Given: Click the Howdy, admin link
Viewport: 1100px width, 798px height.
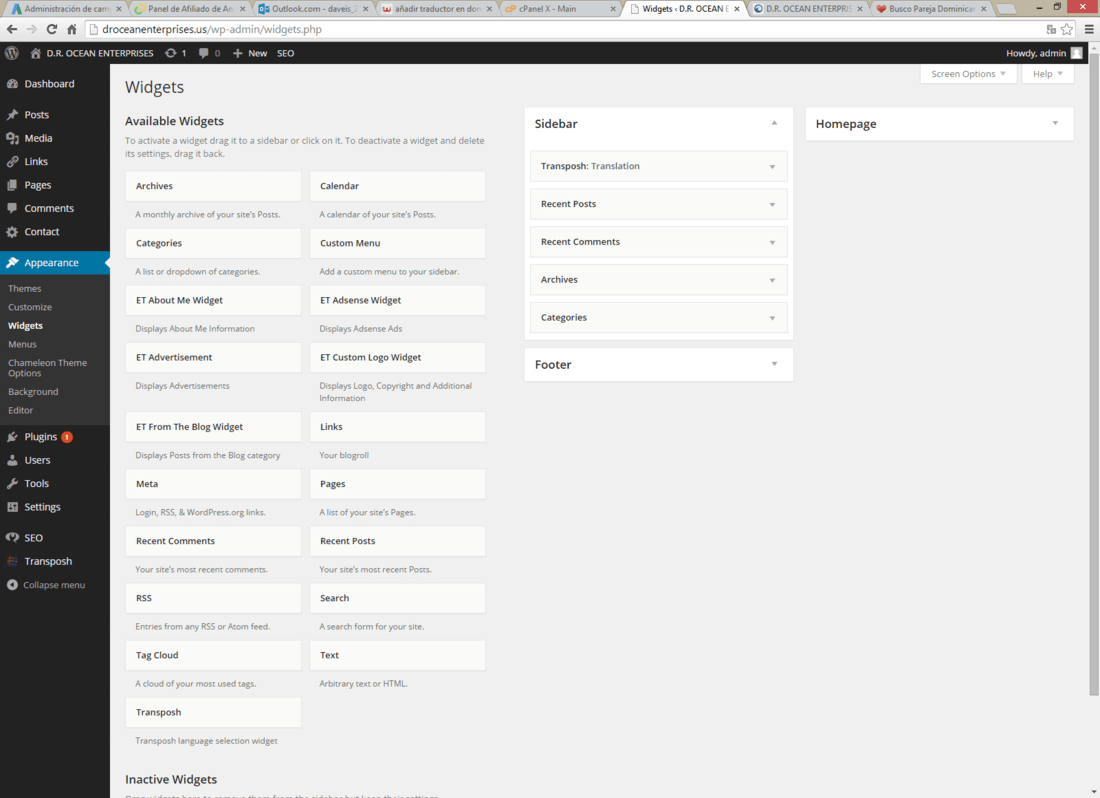Looking at the screenshot, I should click(x=1035, y=53).
